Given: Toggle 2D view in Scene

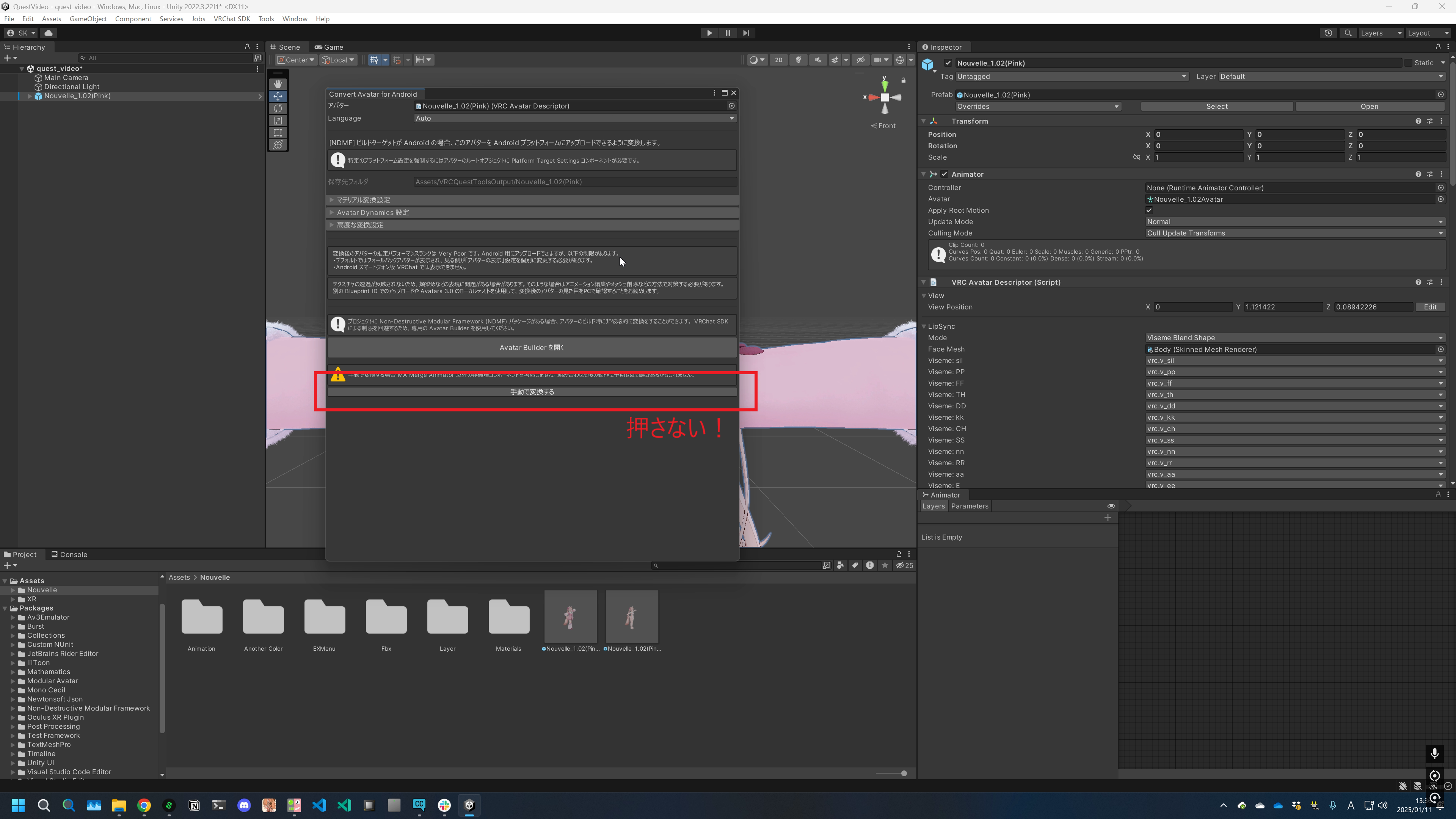Looking at the screenshot, I should click(x=778, y=60).
